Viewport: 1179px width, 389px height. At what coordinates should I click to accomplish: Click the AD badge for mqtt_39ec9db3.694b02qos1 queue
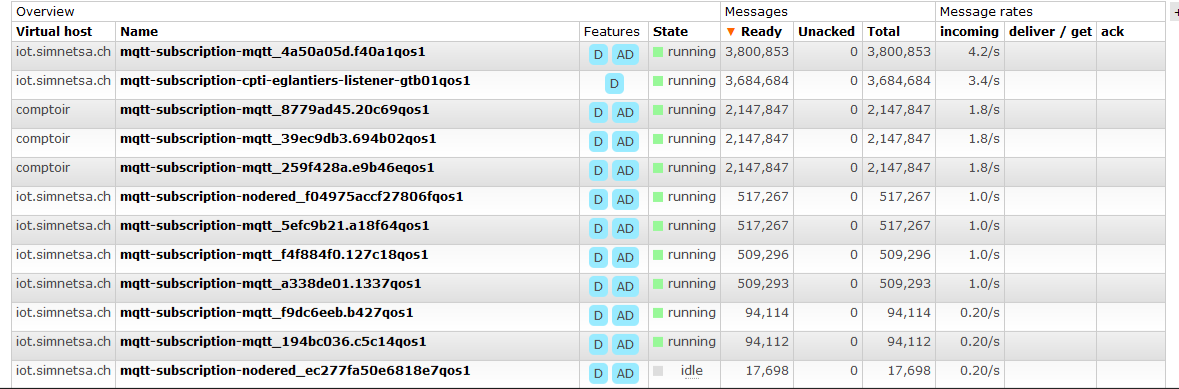tap(625, 142)
